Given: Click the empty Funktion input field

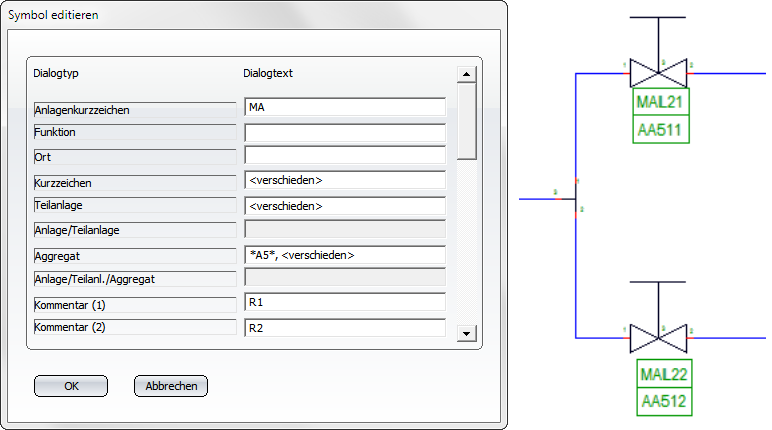Looking at the screenshot, I should coord(345,132).
